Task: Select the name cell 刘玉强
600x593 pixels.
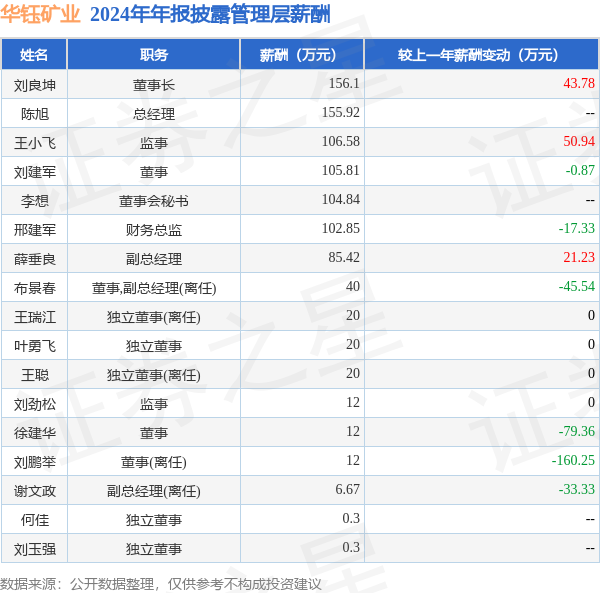Action: (x=35, y=549)
